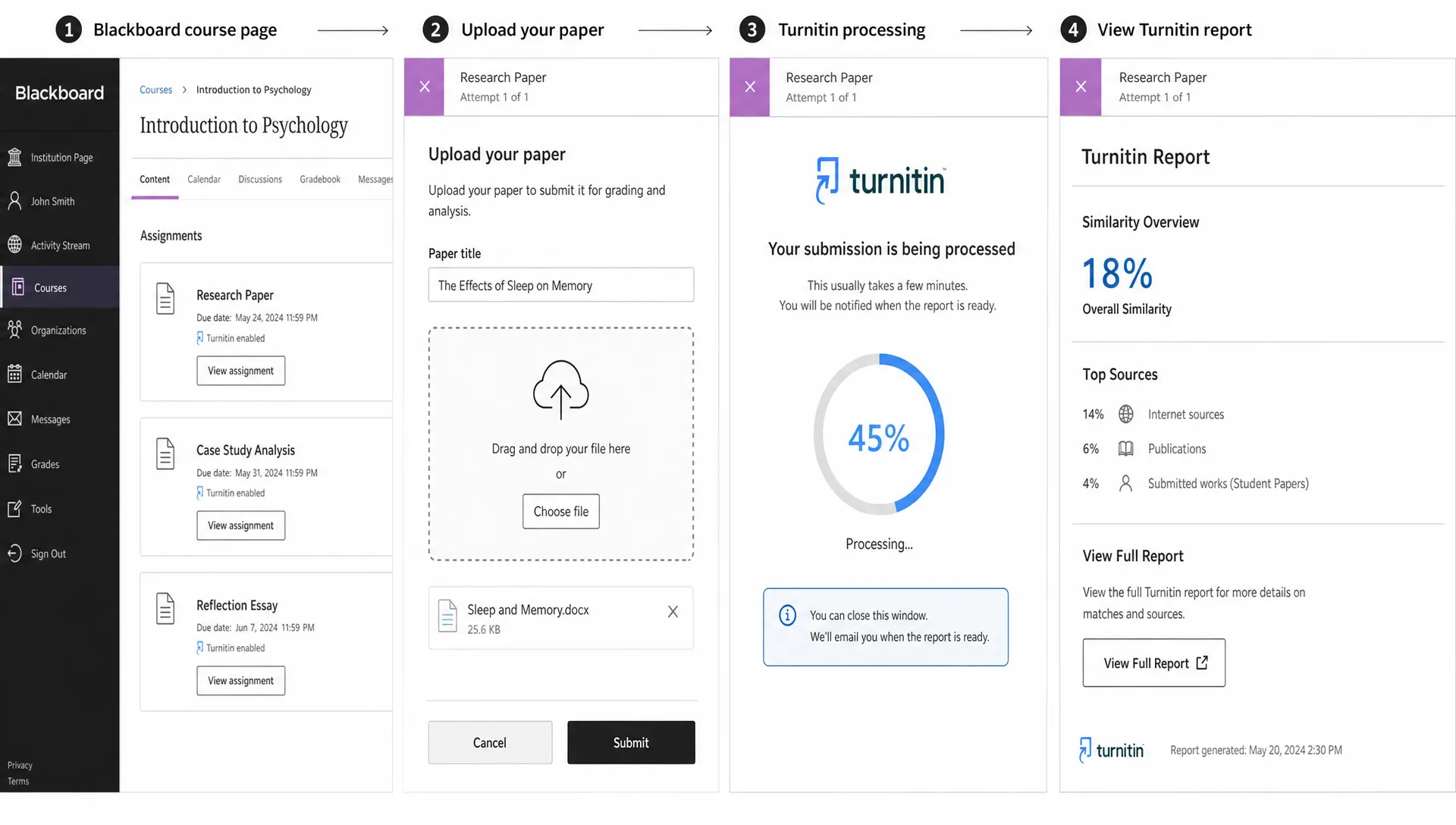
Task: Click the 14% Internet sources value
Action: click(1093, 414)
